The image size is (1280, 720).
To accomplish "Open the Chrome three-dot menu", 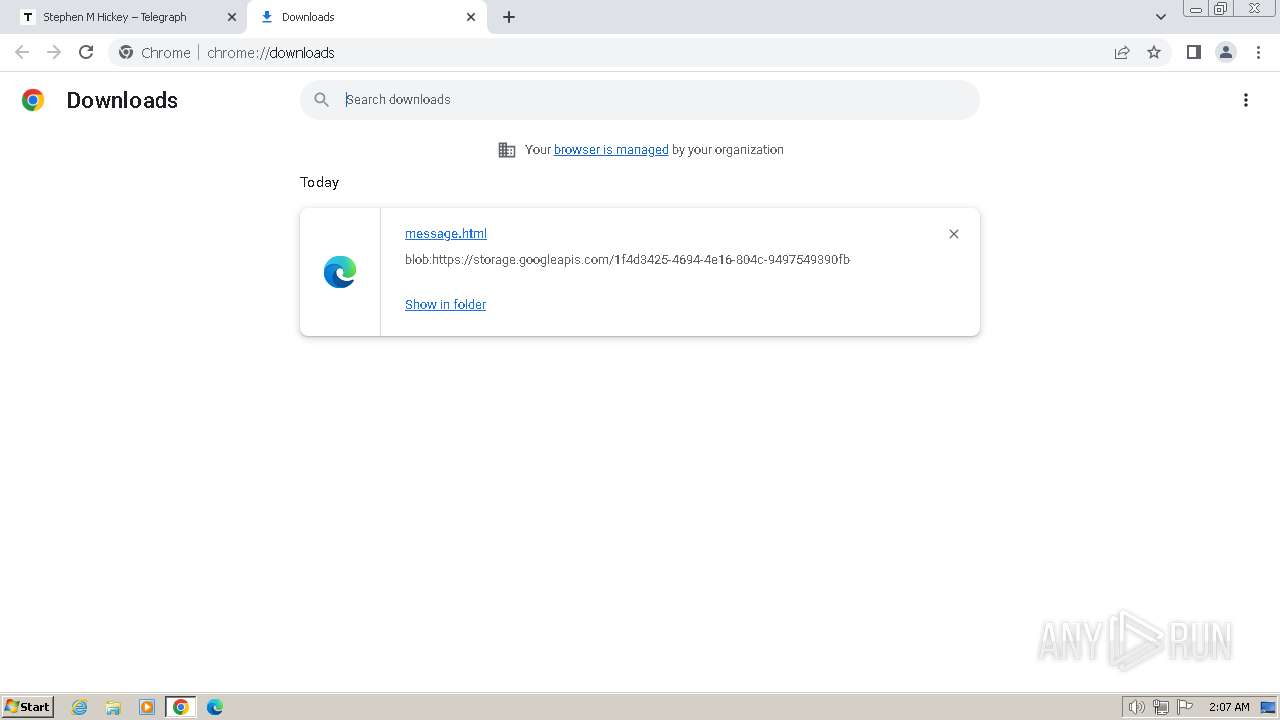I will pyautogui.click(x=1259, y=52).
